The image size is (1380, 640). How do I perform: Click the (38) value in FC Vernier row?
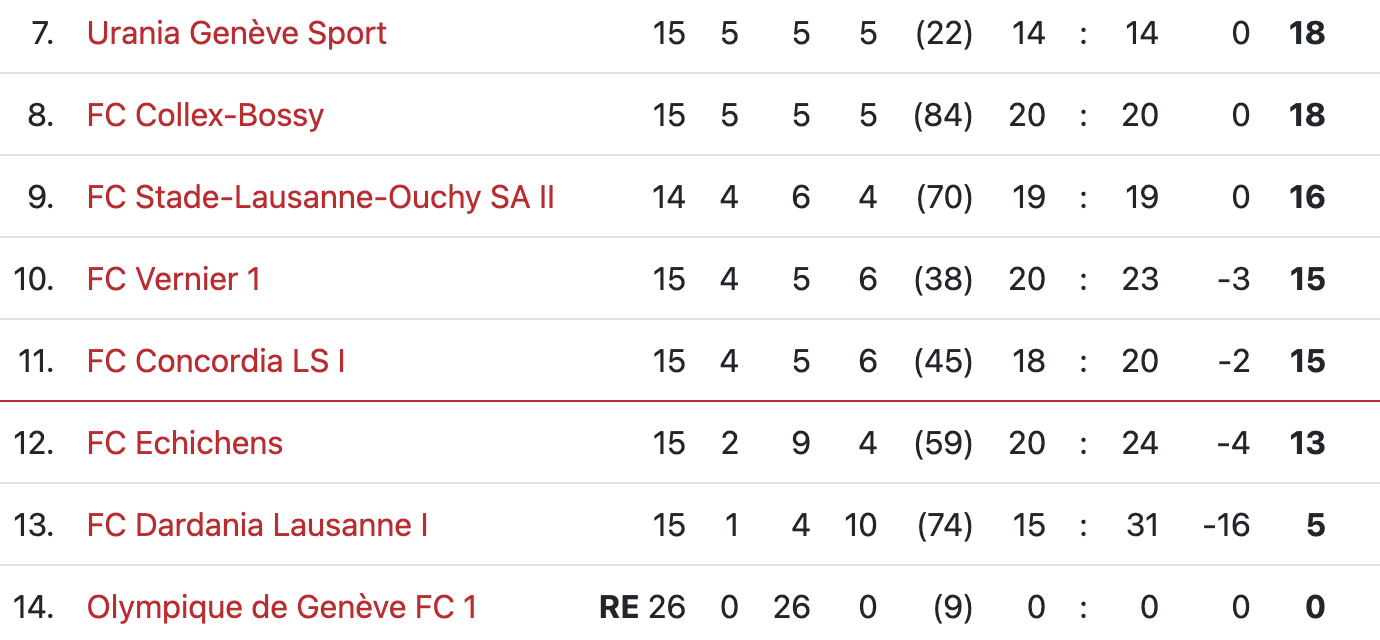(943, 280)
